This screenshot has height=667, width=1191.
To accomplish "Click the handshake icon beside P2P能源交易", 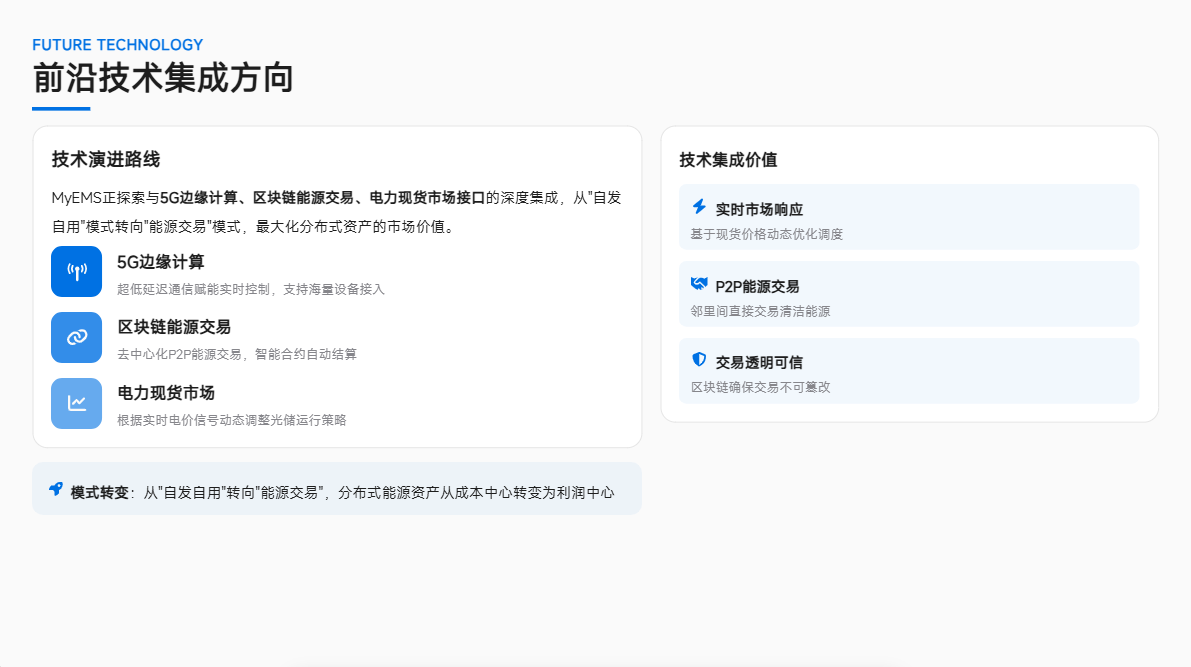I will click(700, 284).
